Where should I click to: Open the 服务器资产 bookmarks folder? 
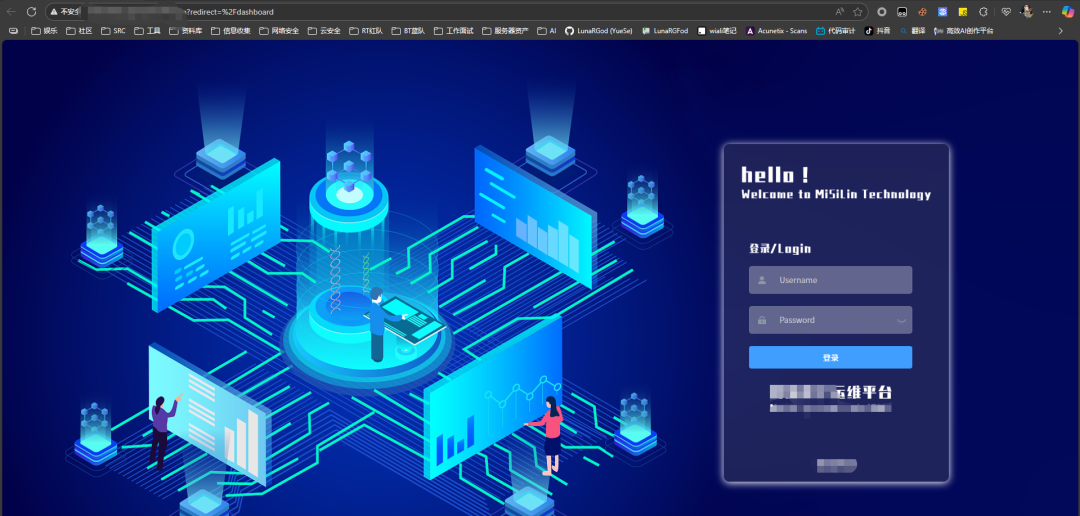(506, 30)
